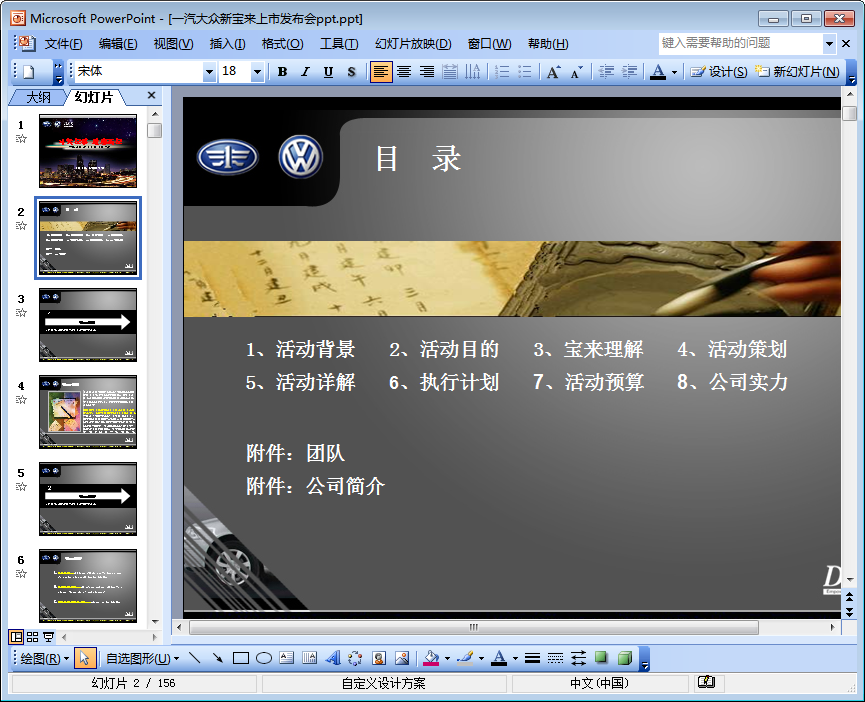Apply font color from formatting toolbar
The width and height of the screenshot is (865, 702).
pyautogui.click(x=658, y=72)
